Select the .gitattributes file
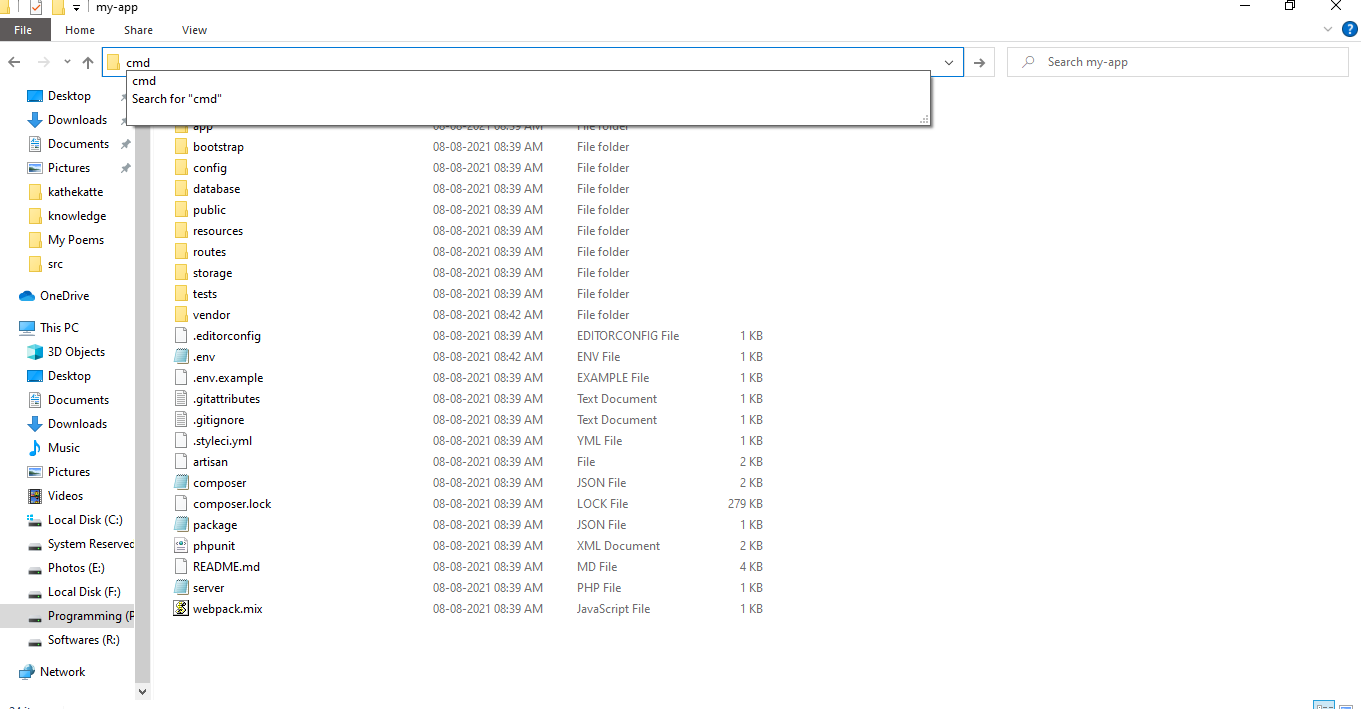Screen dimensions: 1361x709 [x=226, y=399]
